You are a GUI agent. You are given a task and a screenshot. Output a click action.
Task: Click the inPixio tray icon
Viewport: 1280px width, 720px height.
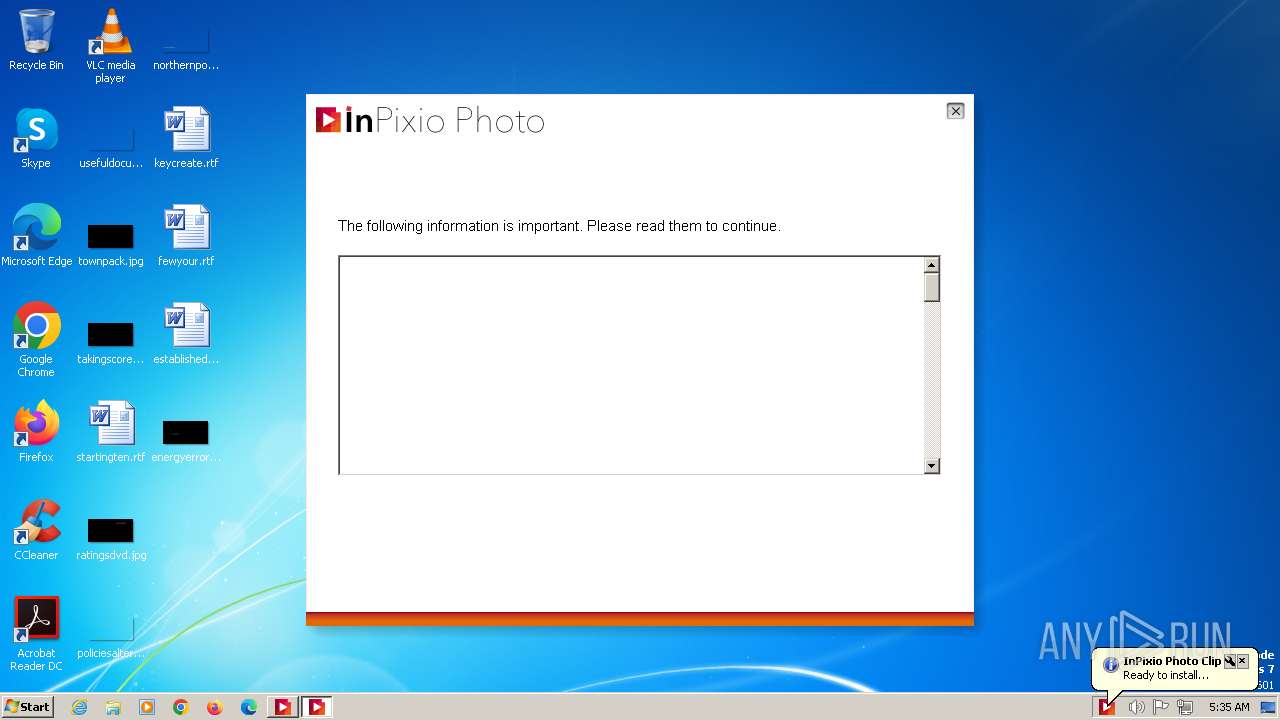tap(1107, 707)
